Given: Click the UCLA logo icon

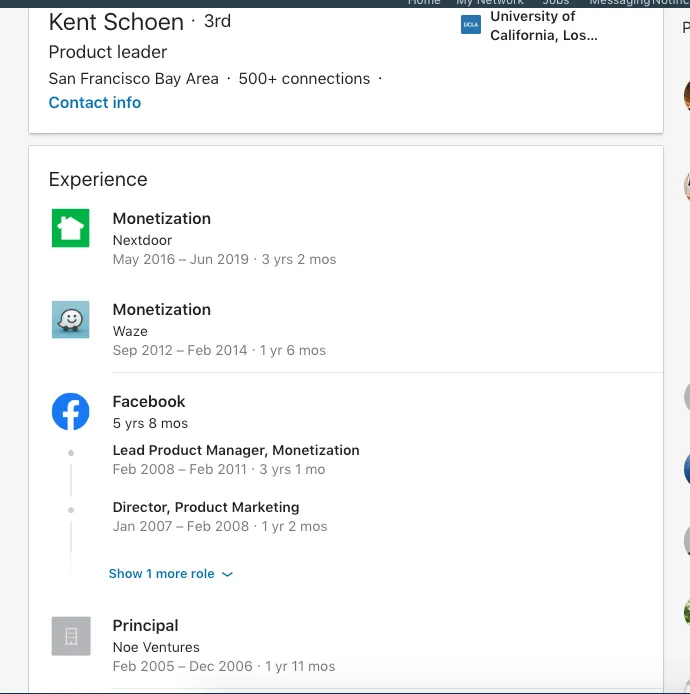Looking at the screenshot, I should point(471,25).
